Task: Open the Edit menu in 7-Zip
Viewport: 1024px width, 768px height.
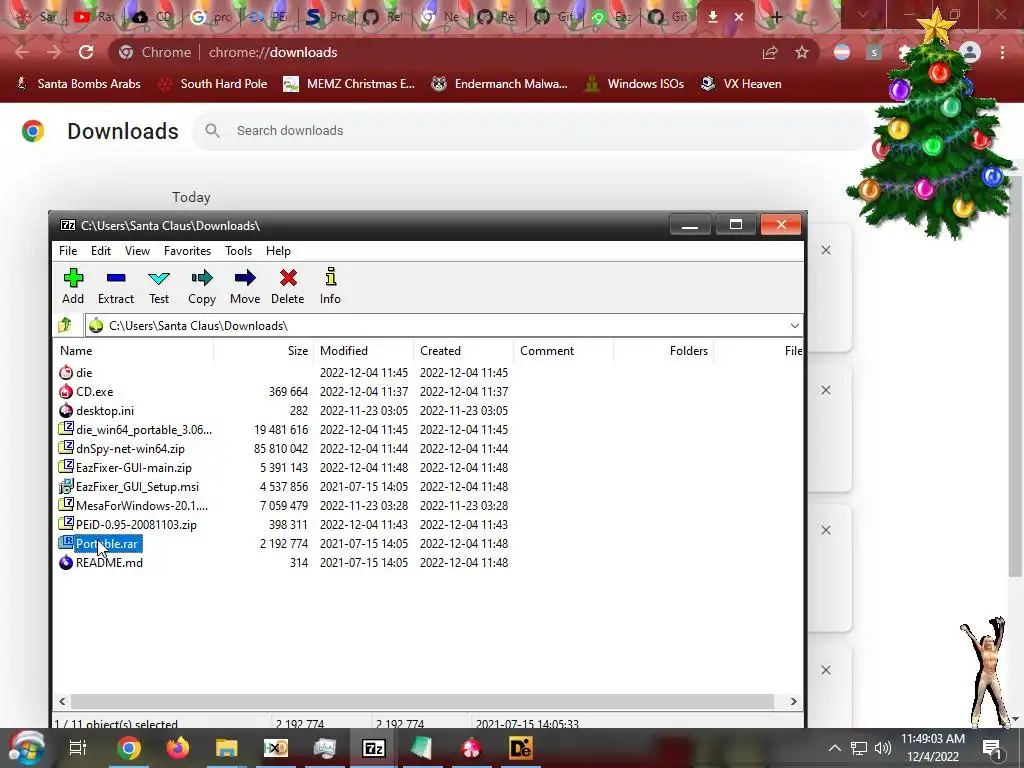Action: pos(101,251)
